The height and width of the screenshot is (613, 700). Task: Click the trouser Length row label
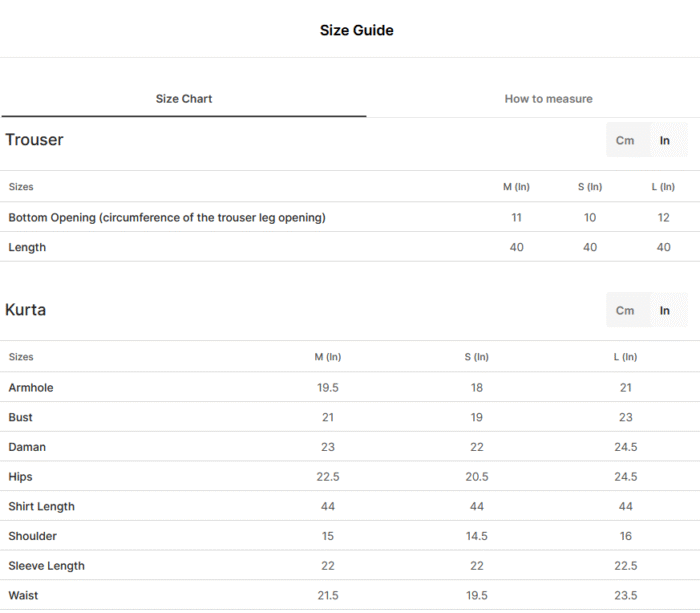(x=27, y=247)
